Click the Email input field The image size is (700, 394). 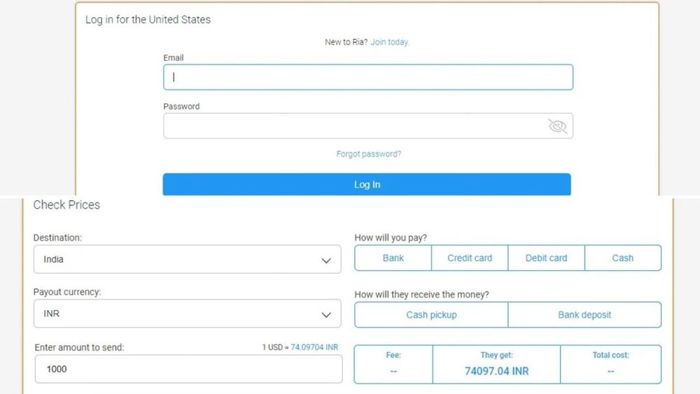(368, 77)
